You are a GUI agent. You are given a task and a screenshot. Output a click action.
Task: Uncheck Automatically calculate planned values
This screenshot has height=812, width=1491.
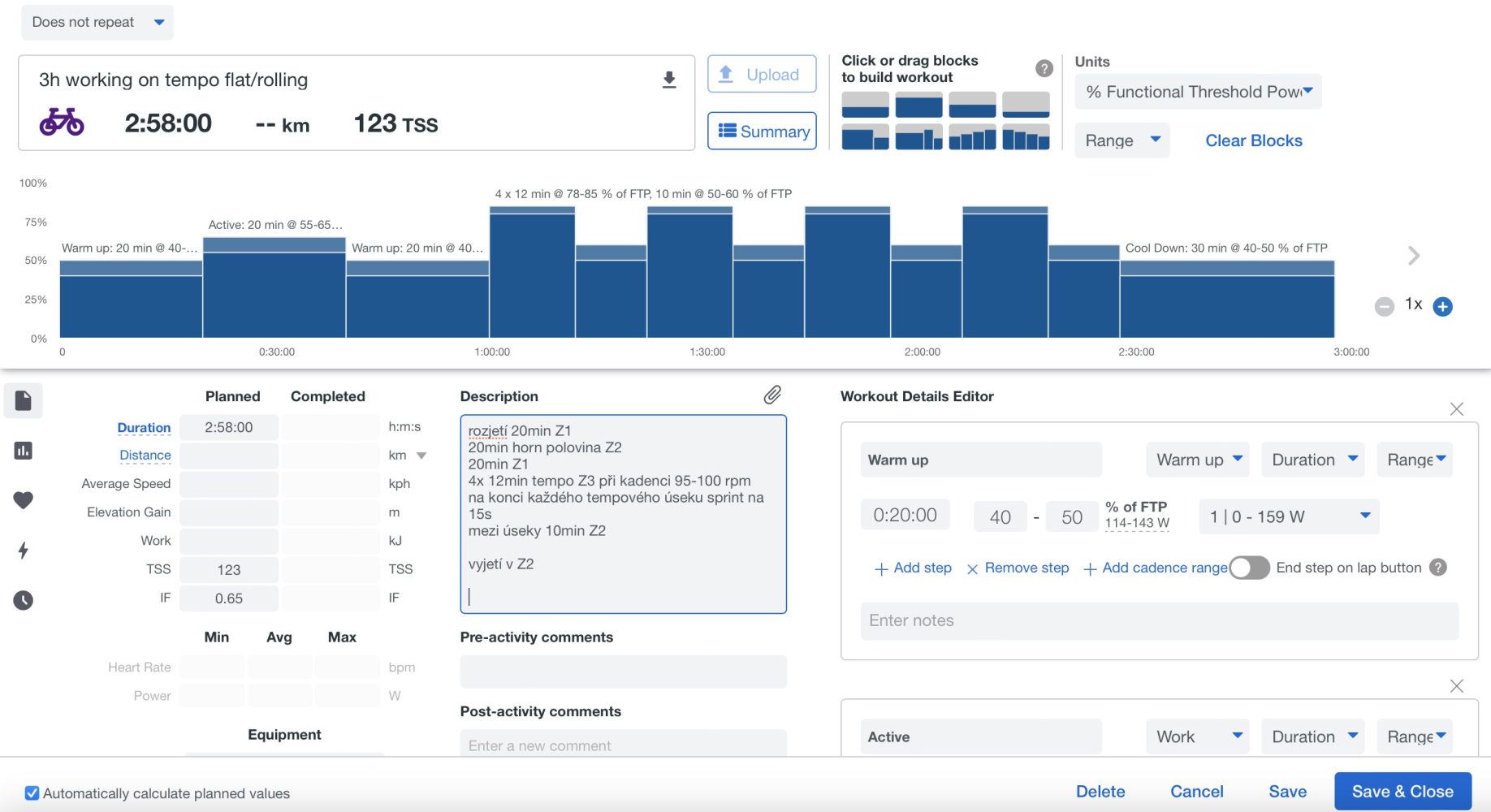32,793
